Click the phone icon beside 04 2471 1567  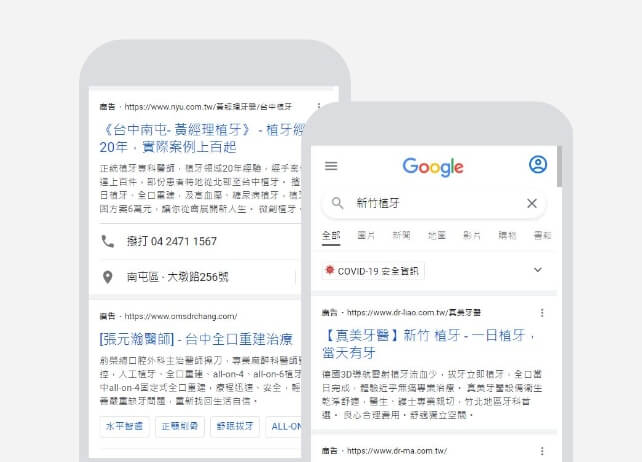pyautogui.click(x=108, y=241)
